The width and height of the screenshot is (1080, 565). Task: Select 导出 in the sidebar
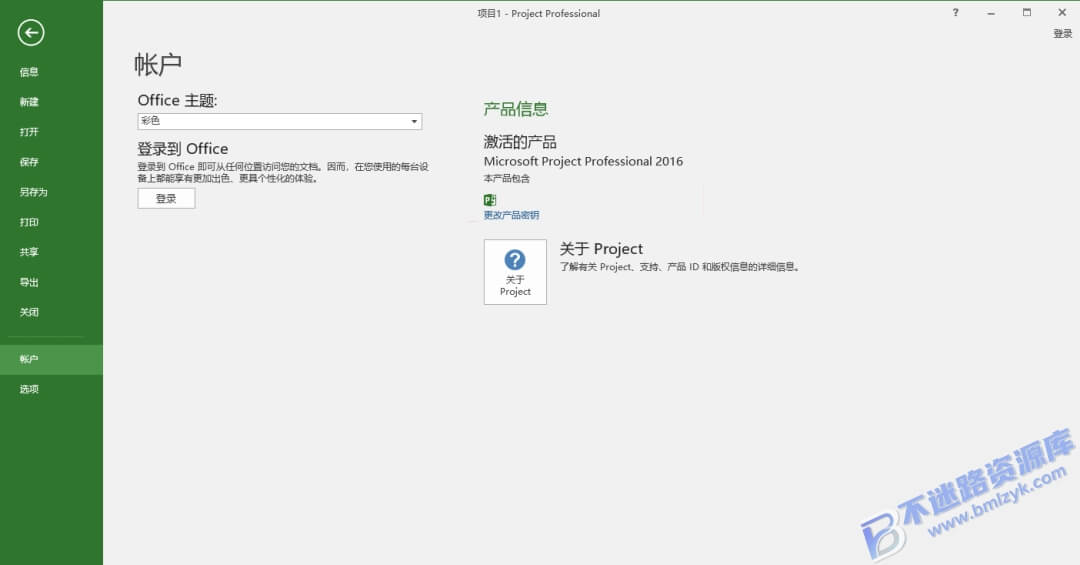(x=29, y=282)
